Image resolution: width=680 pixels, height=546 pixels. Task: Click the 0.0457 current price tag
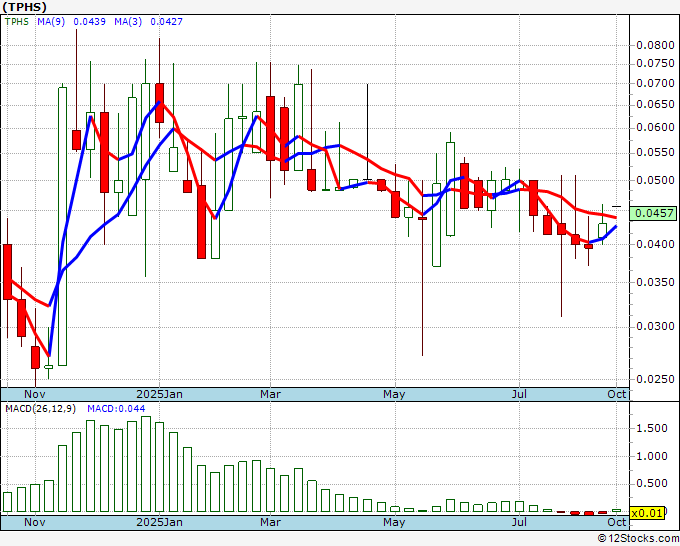(656, 213)
